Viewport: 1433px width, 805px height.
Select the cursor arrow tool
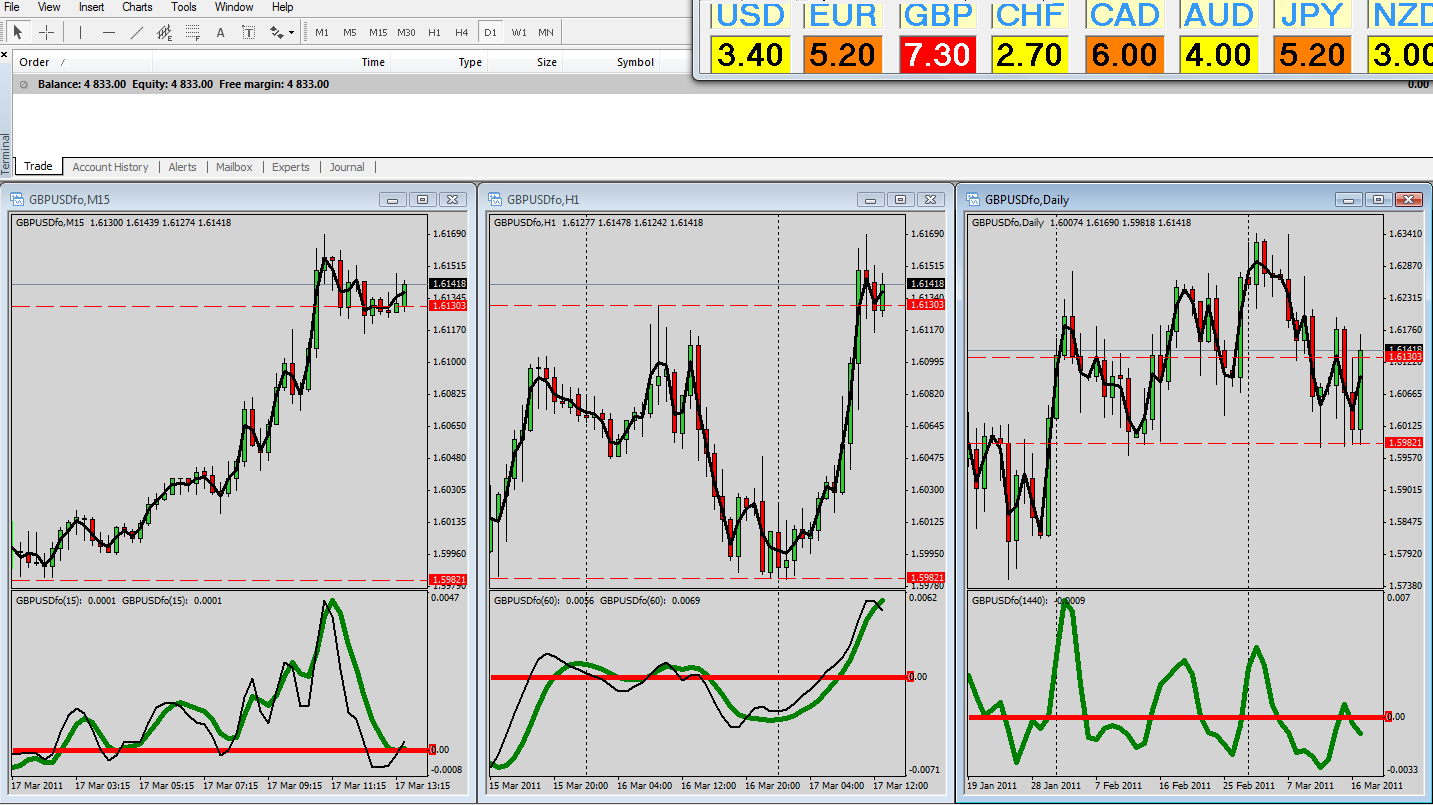(18, 32)
